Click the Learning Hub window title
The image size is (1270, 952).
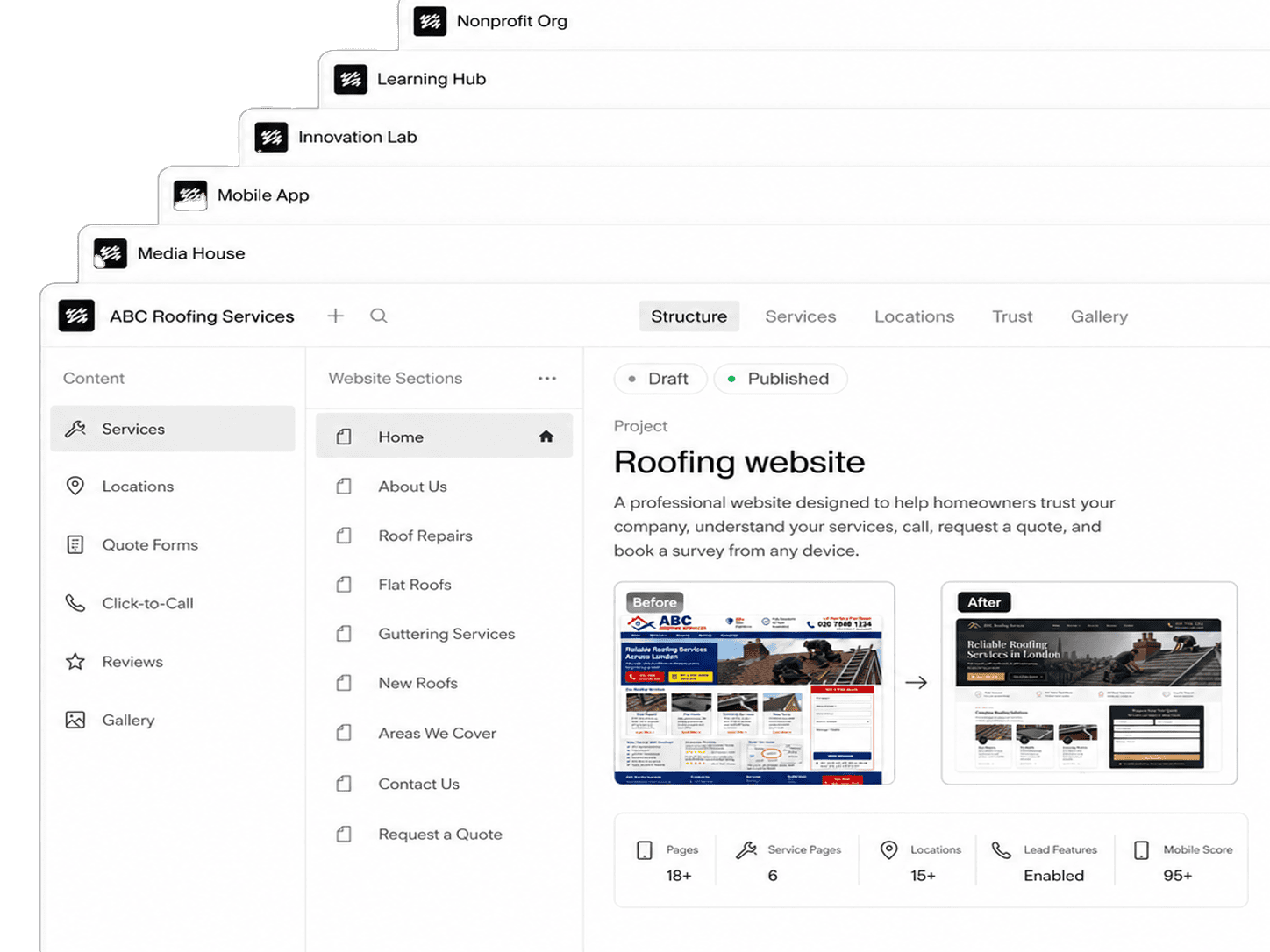coord(432,79)
